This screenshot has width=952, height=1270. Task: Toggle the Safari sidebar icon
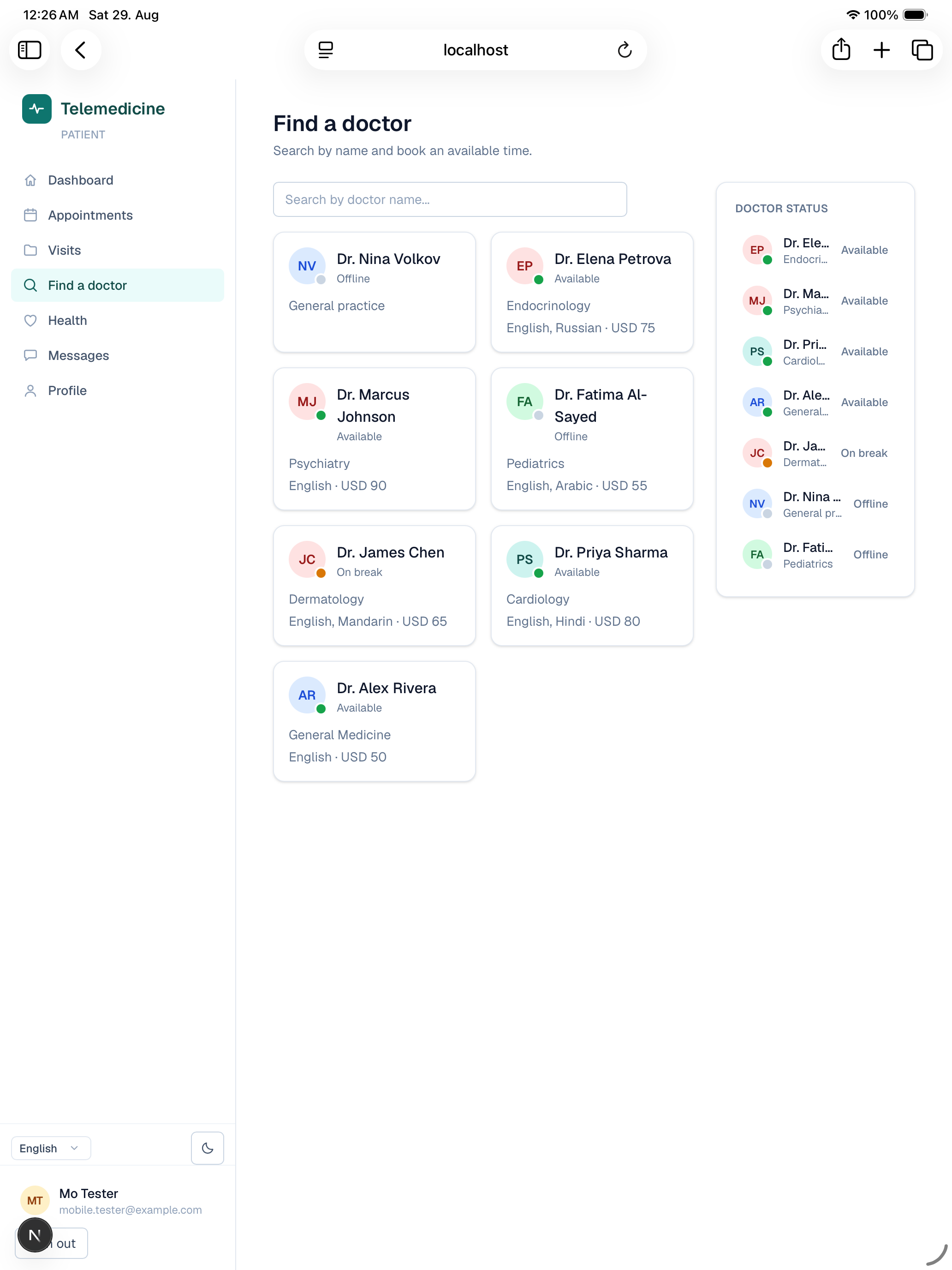coord(29,50)
